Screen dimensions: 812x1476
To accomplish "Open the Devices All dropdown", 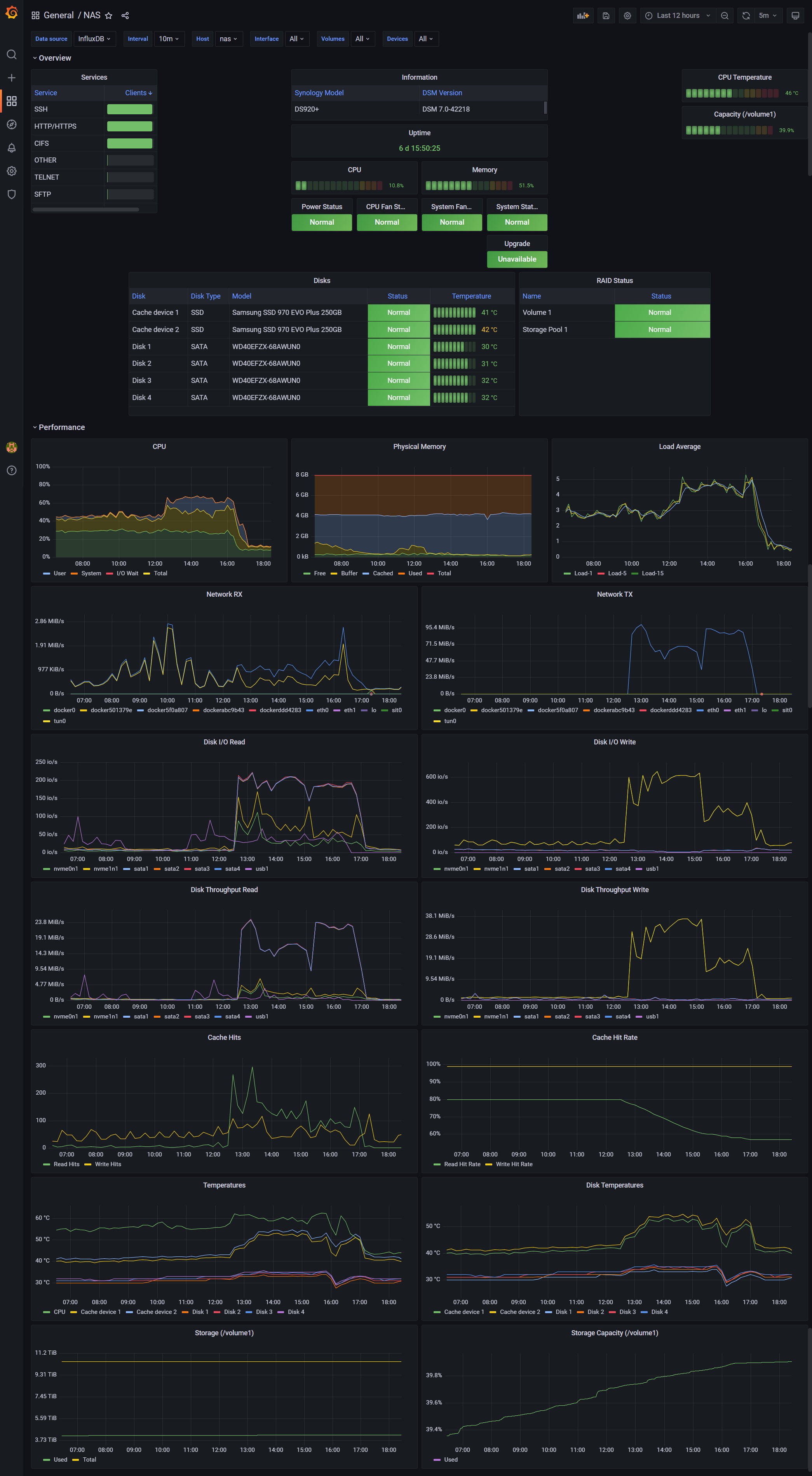I will [x=426, y=39].
